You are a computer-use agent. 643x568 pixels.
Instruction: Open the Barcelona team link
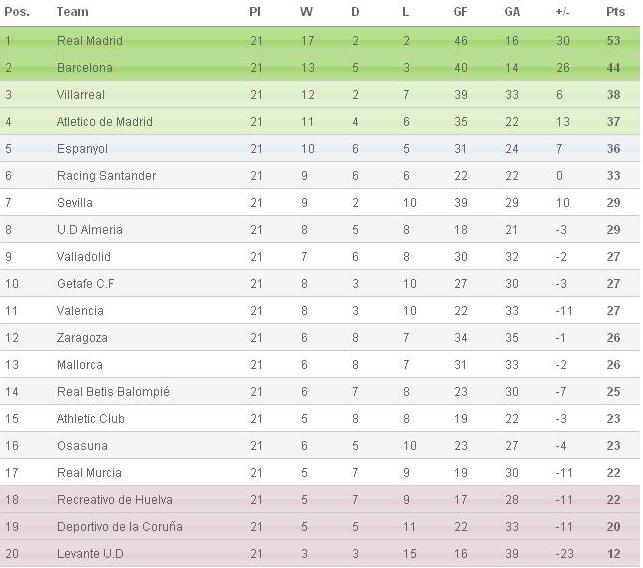[x=84, y=68]
